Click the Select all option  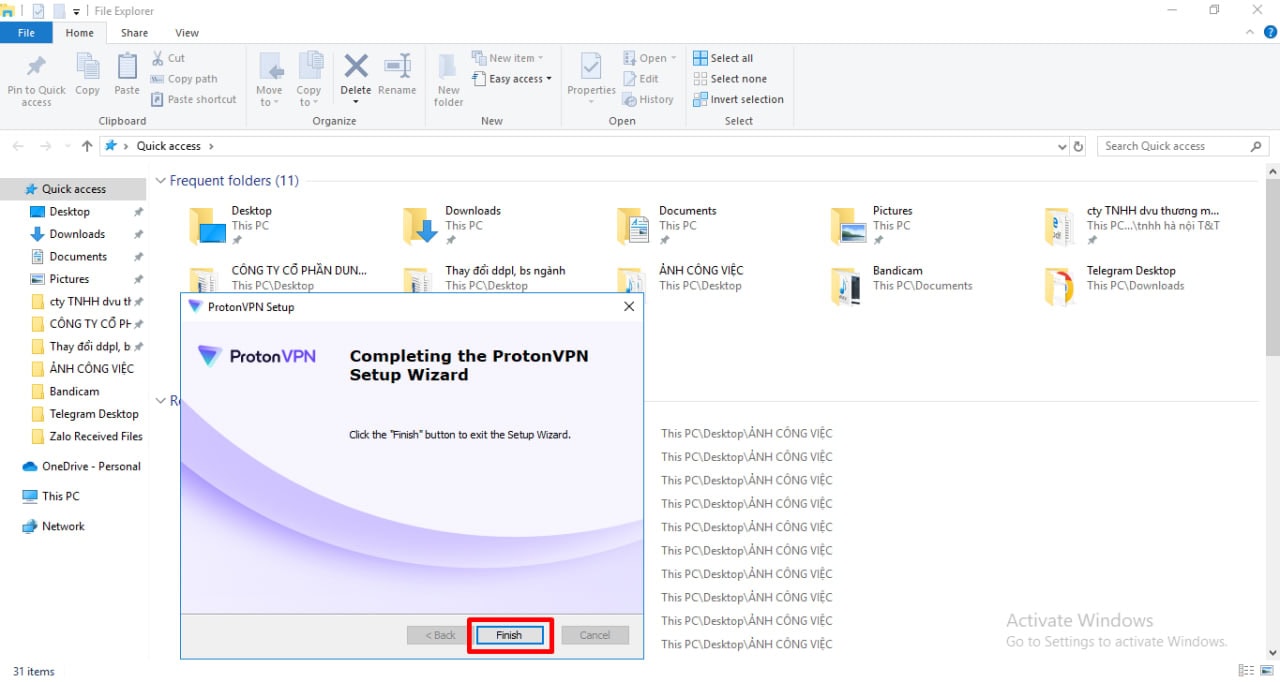(x=731, y=58)
